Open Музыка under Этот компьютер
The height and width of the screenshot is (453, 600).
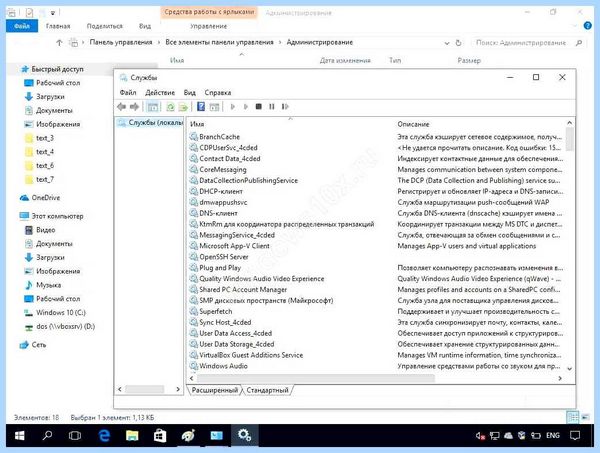(x=48, y=285)
